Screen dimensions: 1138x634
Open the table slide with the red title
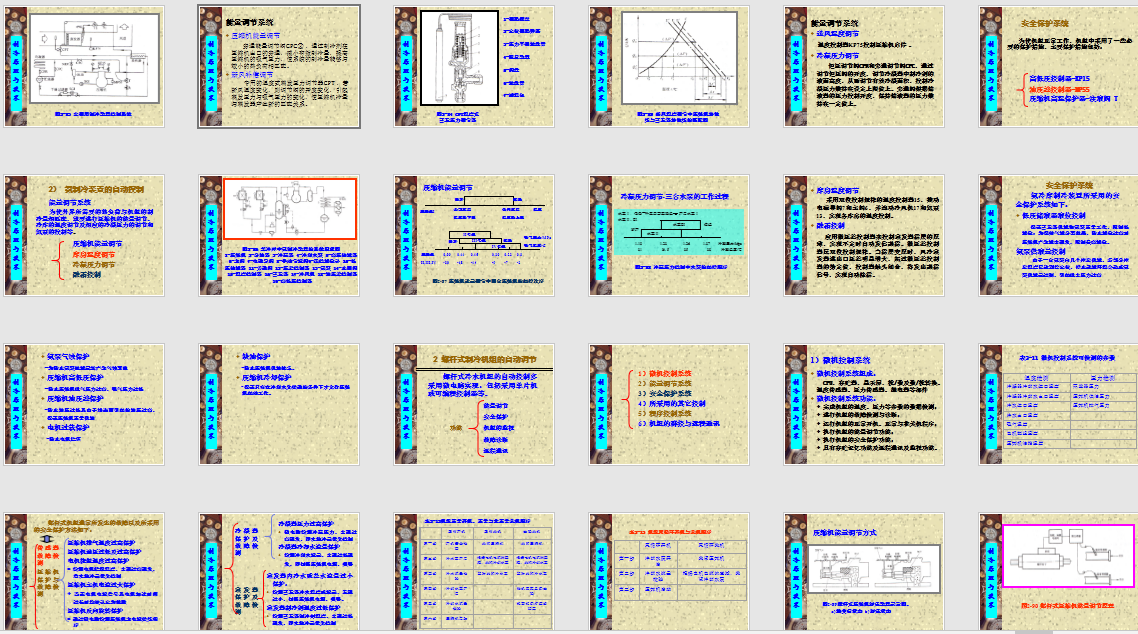pos(668,571)
